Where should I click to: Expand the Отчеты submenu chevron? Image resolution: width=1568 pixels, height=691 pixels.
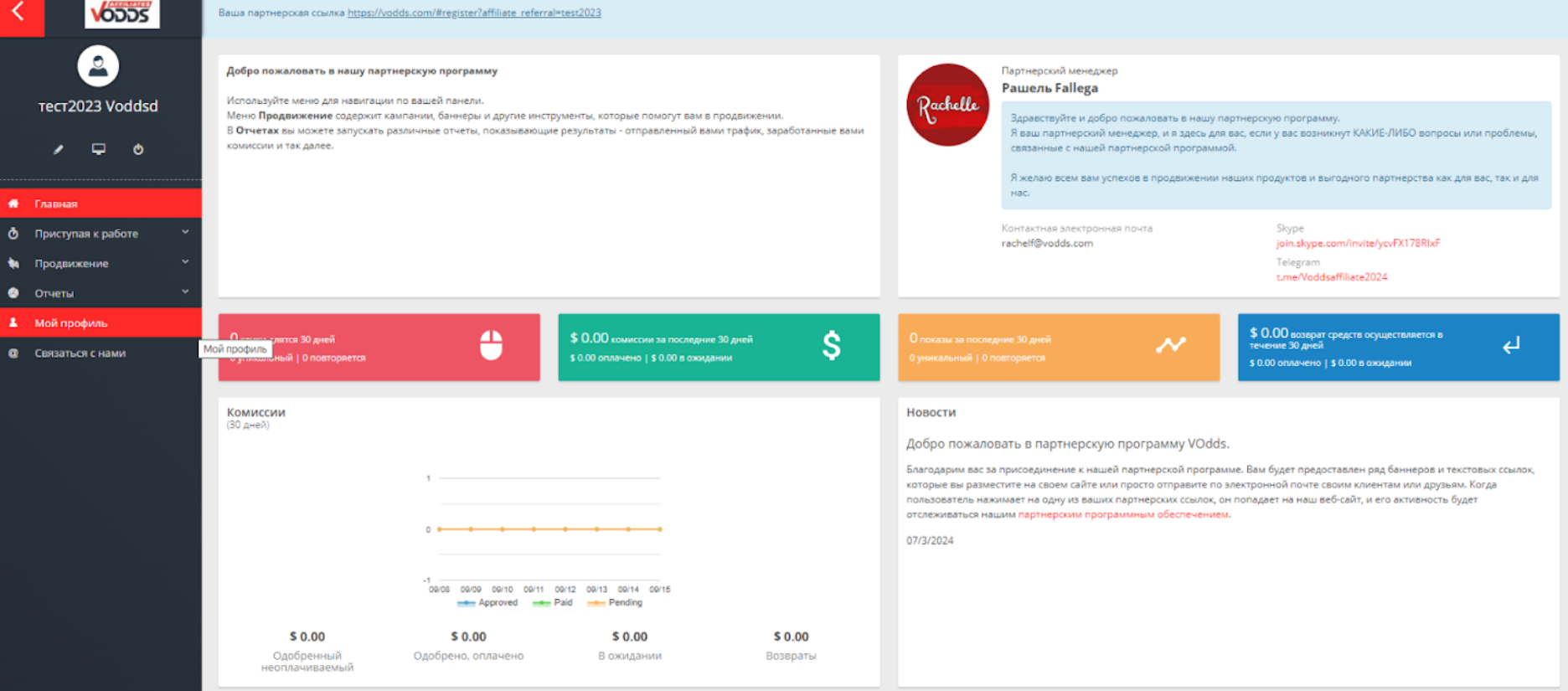click(185, 292)
